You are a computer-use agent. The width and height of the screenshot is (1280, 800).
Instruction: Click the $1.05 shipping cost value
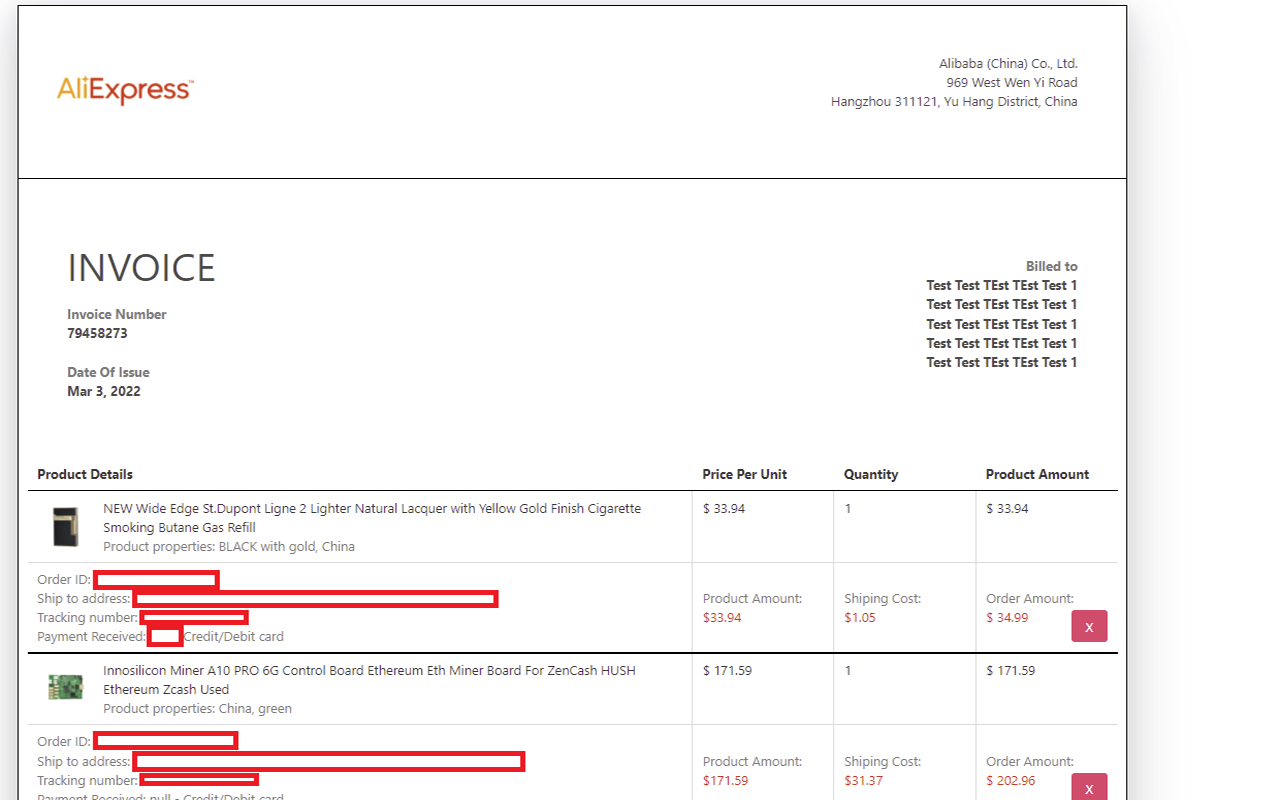pos(859,617)
